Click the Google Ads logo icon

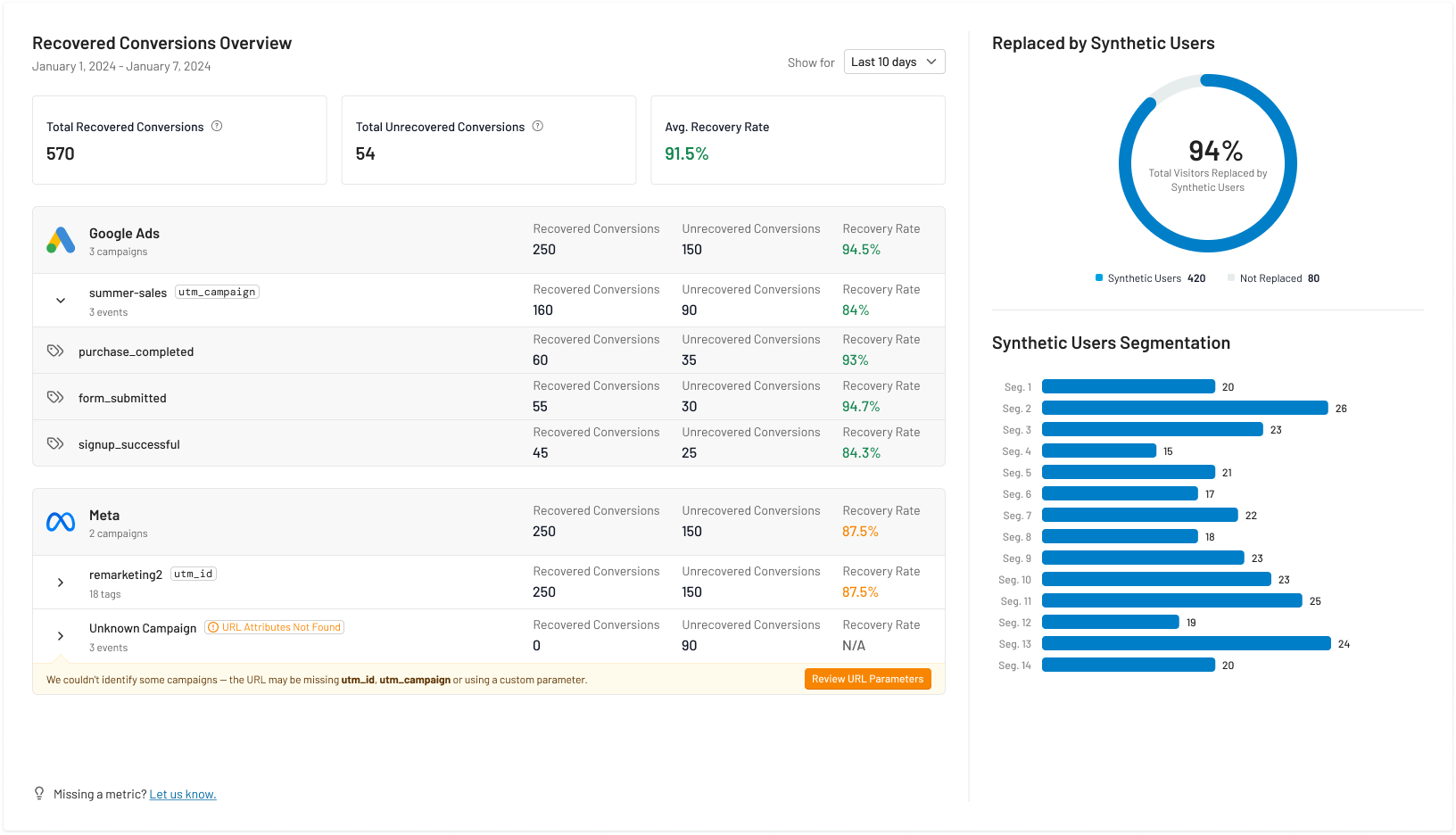pos(61,240)
